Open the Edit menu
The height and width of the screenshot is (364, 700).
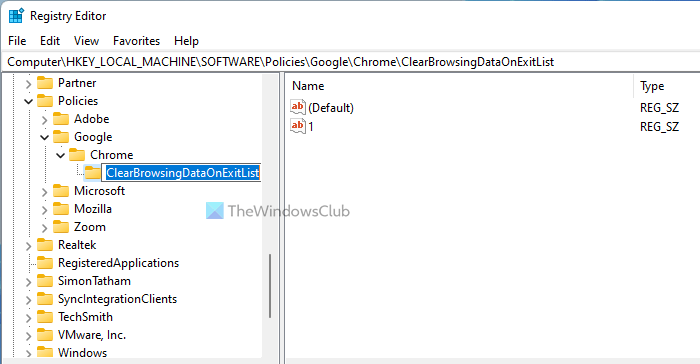pos(50,41)
